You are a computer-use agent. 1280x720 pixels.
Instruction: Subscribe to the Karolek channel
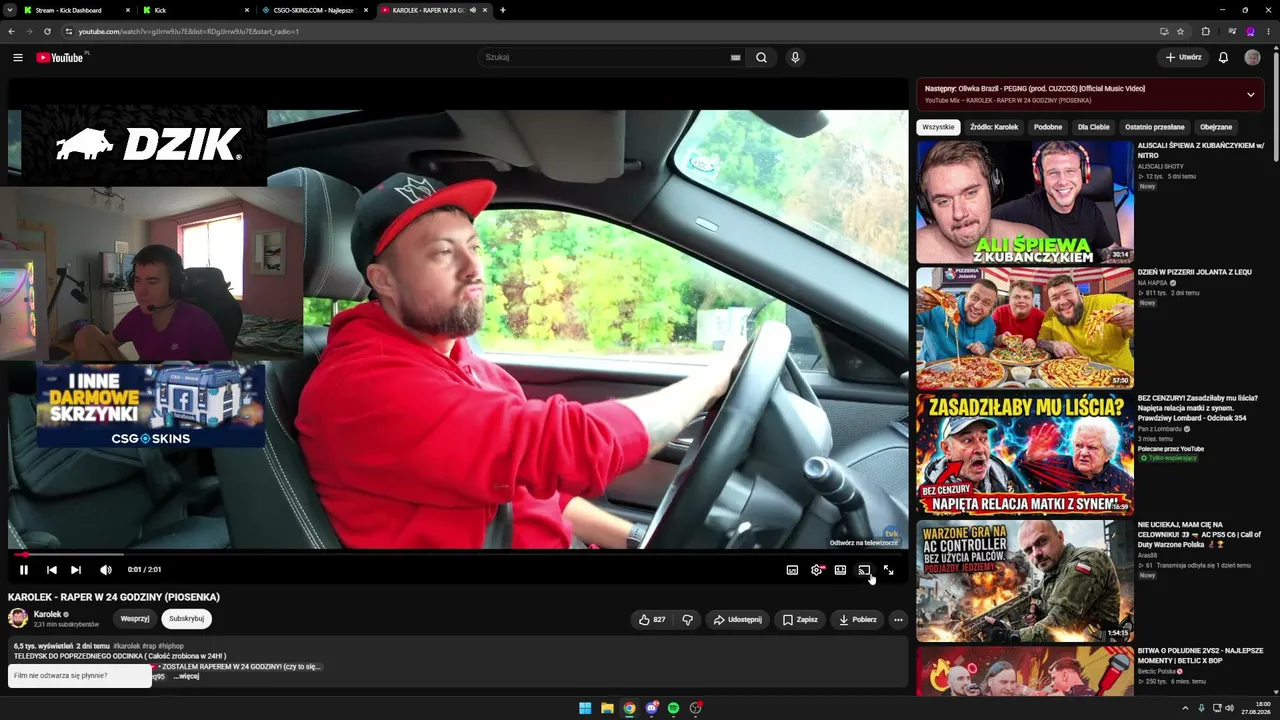coord(186,619)
